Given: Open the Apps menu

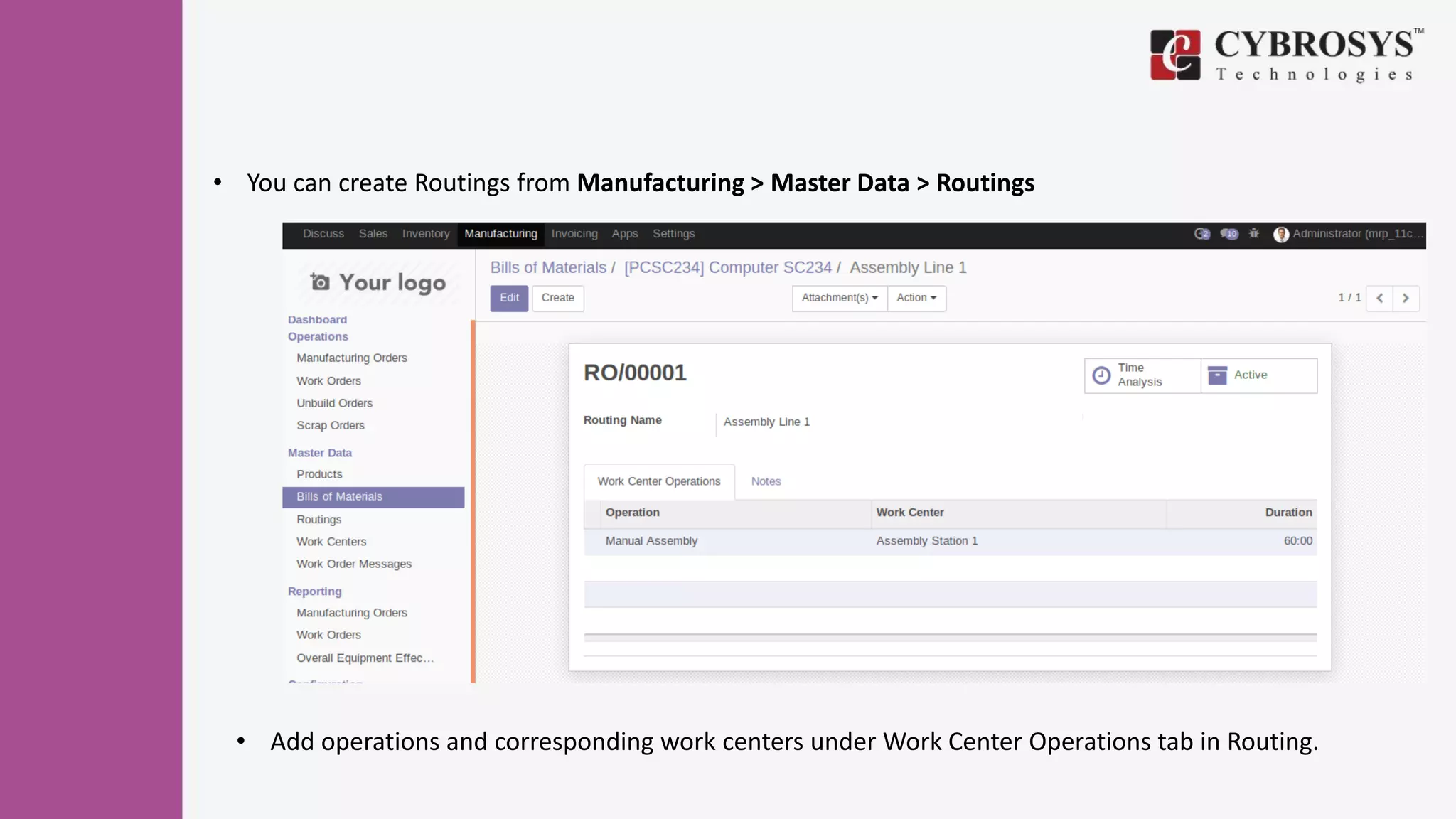Looking at the screenshot, I should pyautogui.click(x=625, y=234).
